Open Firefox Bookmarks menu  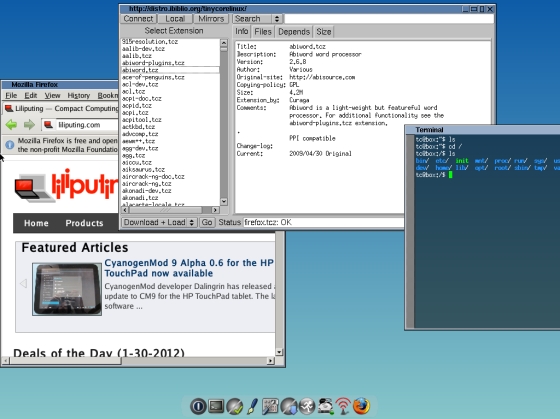[x=107, y=95]
